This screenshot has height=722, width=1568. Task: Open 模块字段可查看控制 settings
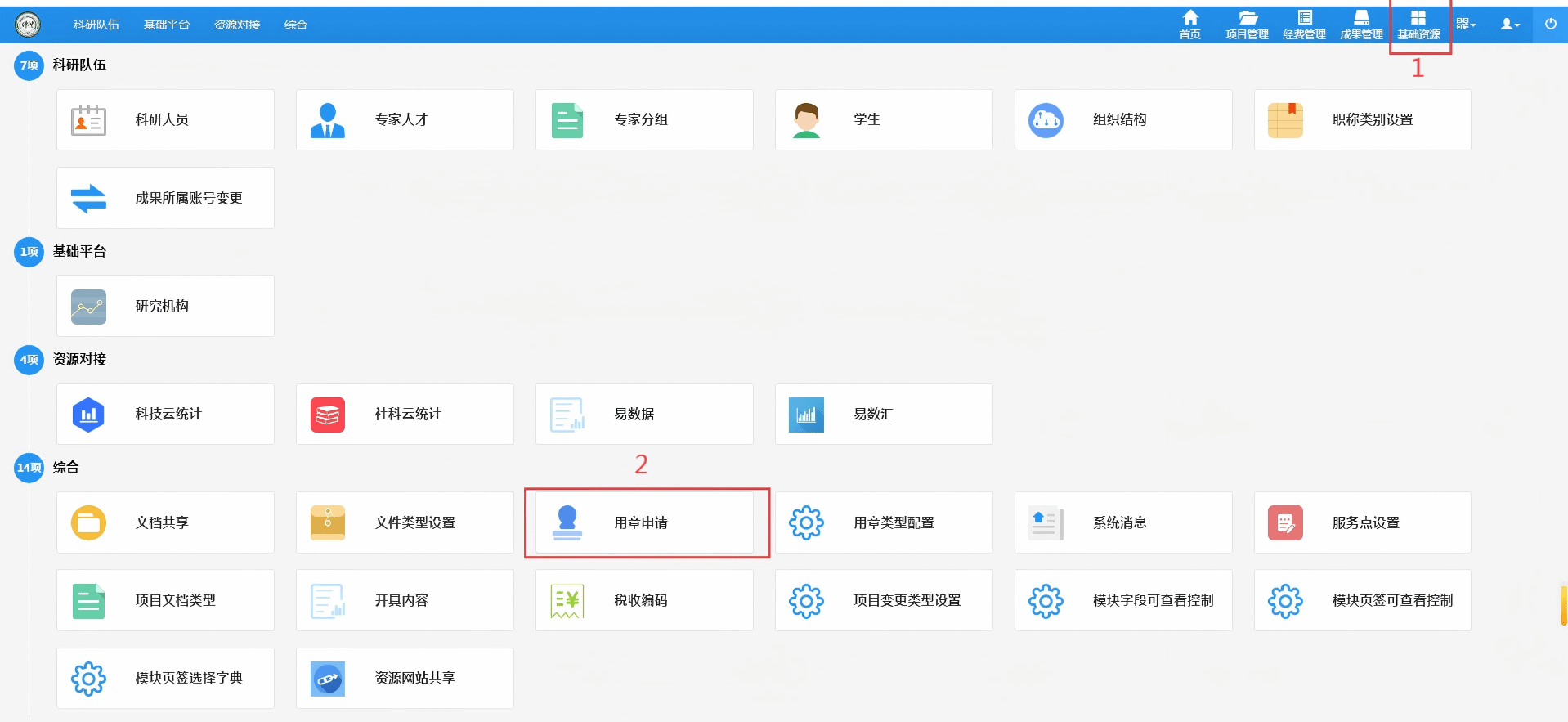pos(1153,601)
